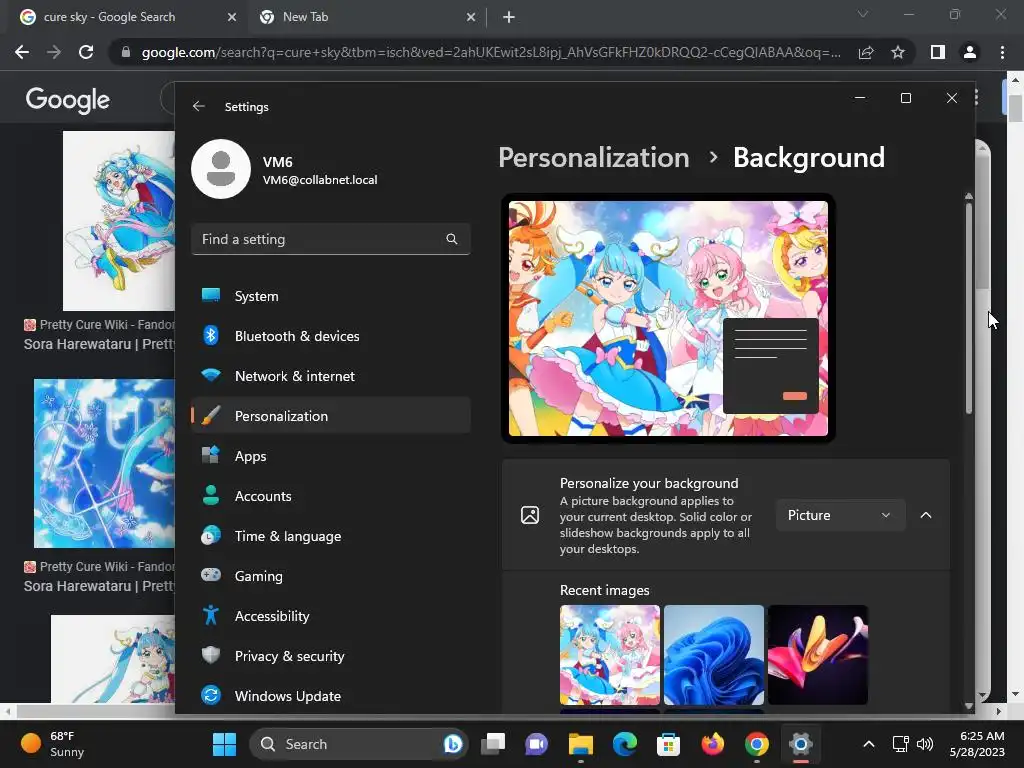Viewport: 1024px width, 768px height.
Task: Open Microsoft Store from taskbar
Action: (668, 744)
